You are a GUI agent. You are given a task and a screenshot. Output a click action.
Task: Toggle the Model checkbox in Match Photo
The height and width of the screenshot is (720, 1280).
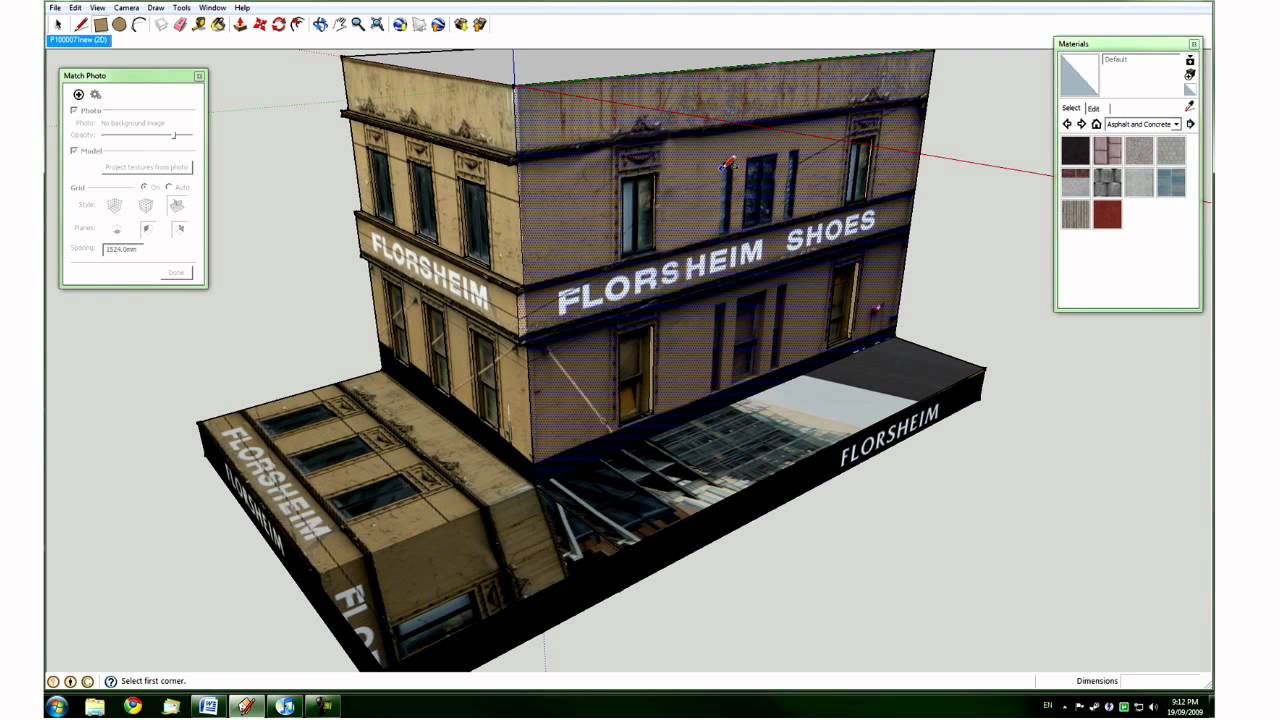point(74,150)
